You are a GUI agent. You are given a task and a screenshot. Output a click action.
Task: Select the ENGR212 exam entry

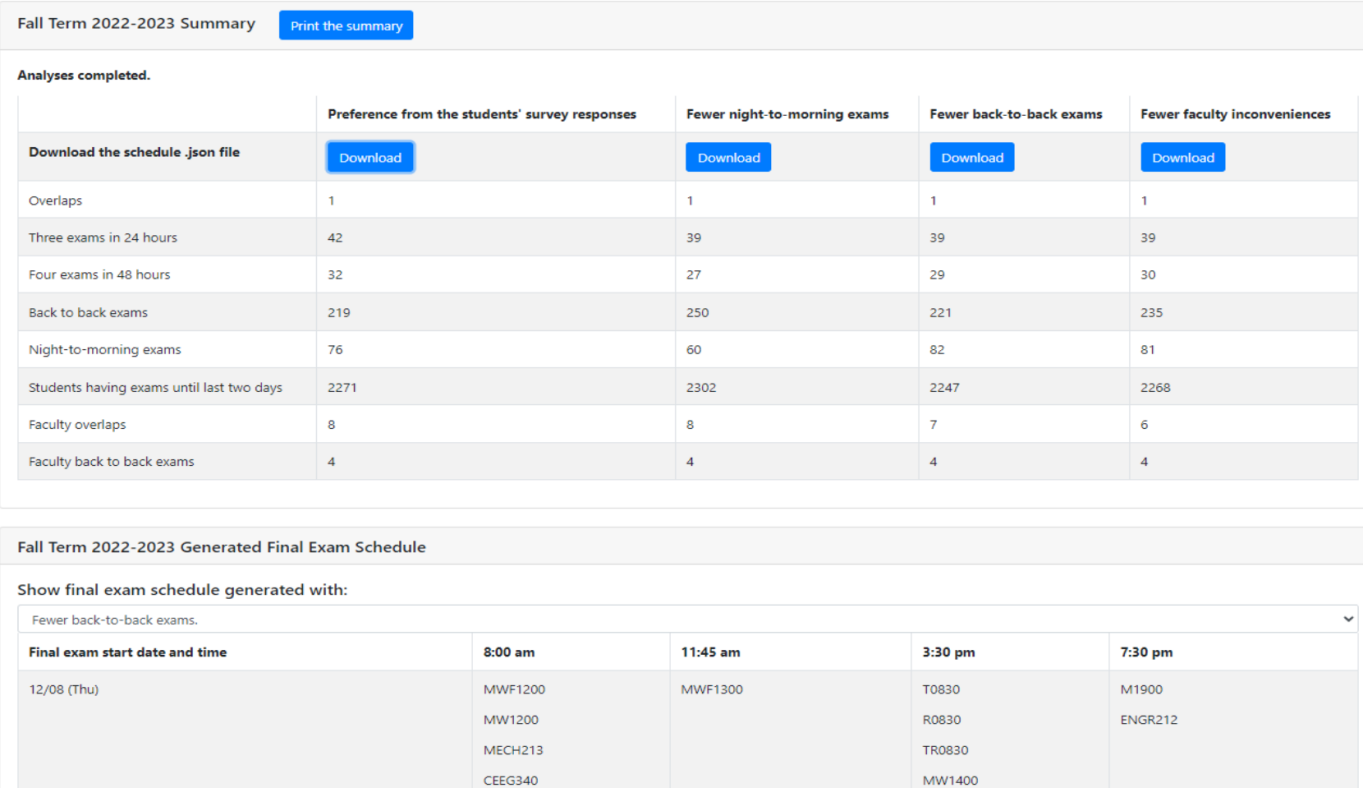(1149, 720)
